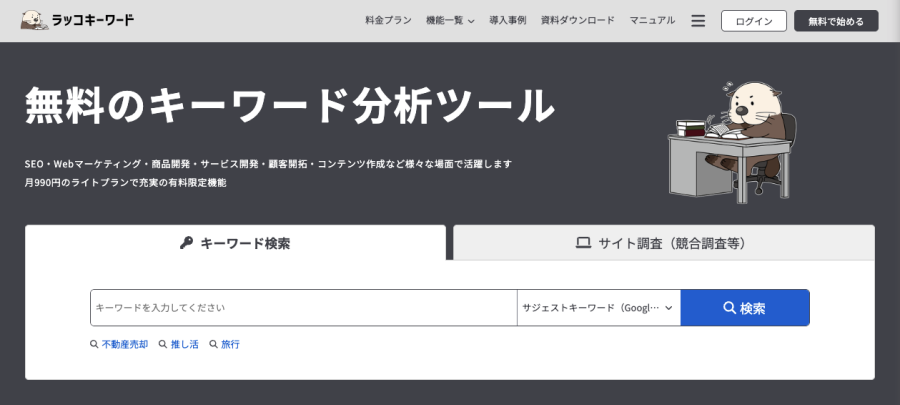
Task: Expand the 機能一覧 dropdown menu
Action: click(x=450, y=21)
